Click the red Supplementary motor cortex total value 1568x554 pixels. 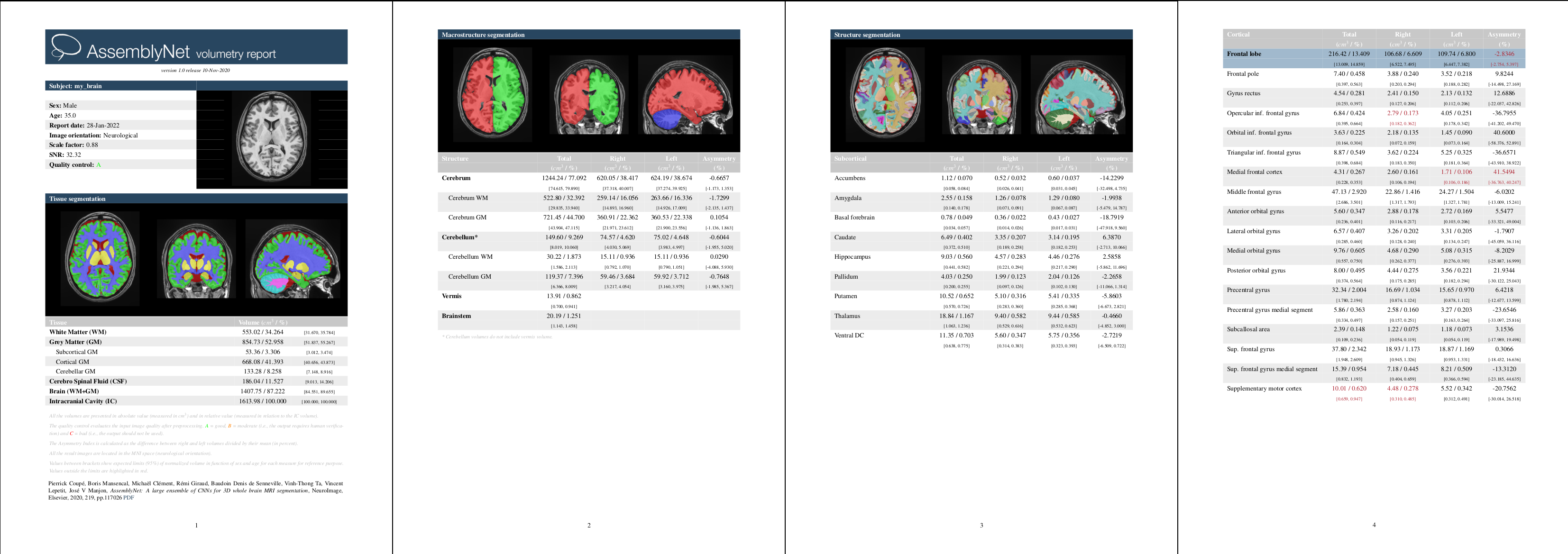(x=1348, y=389)
